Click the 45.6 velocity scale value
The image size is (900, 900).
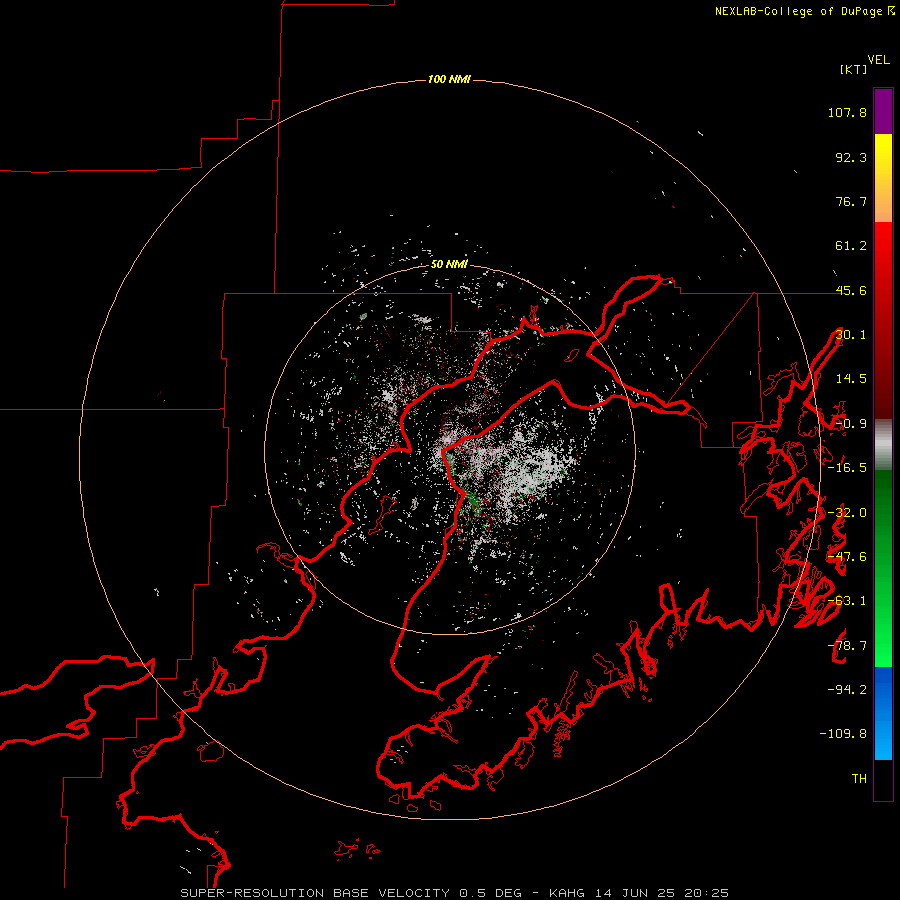(851, 290)
